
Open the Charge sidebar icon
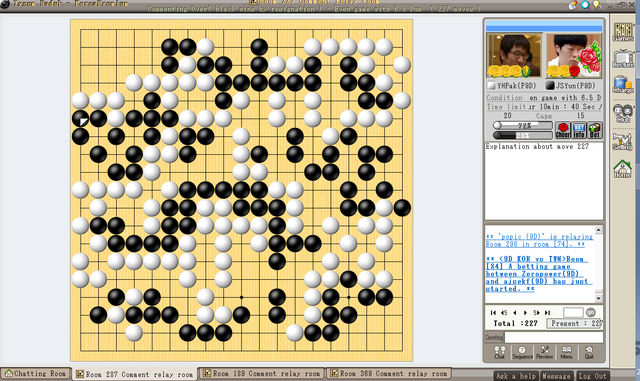pyautogui.click(x=623, y=85)
